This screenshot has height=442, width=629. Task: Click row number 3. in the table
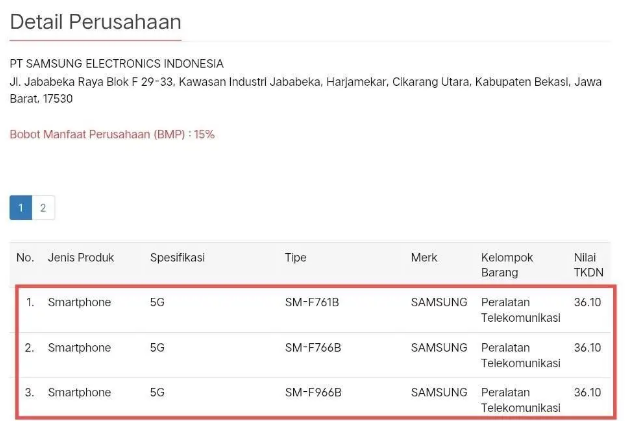click(29, 393)
